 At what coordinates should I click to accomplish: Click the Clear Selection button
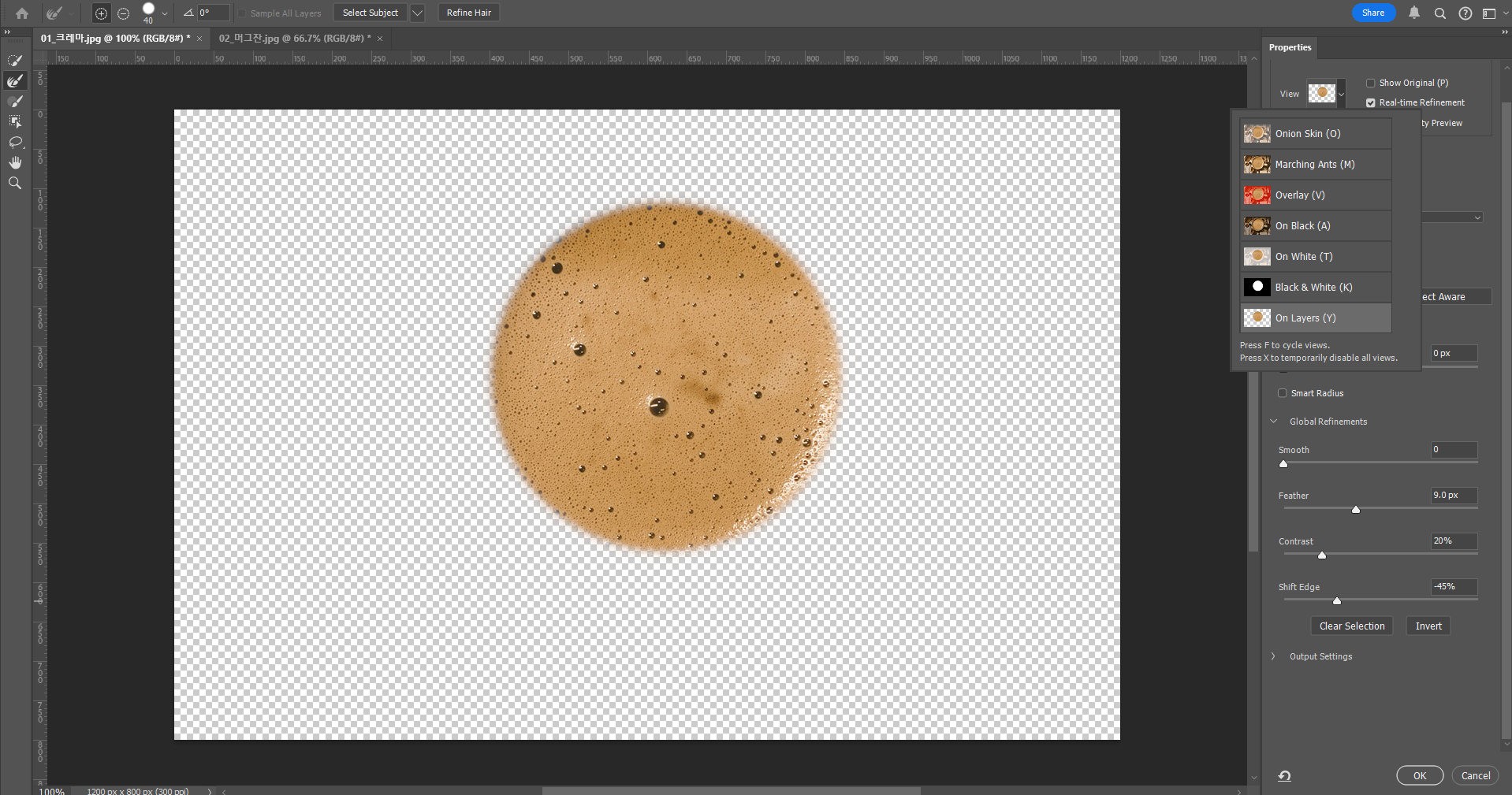pos(1352,626)
